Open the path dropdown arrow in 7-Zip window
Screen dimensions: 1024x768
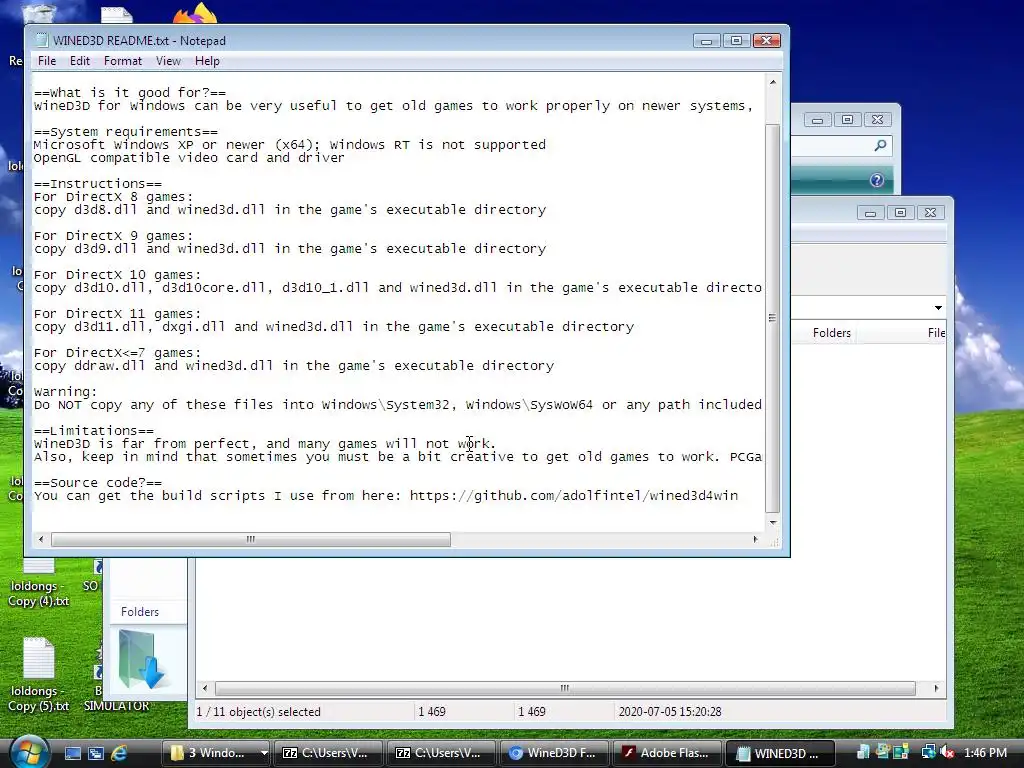(x=938, y=308)
